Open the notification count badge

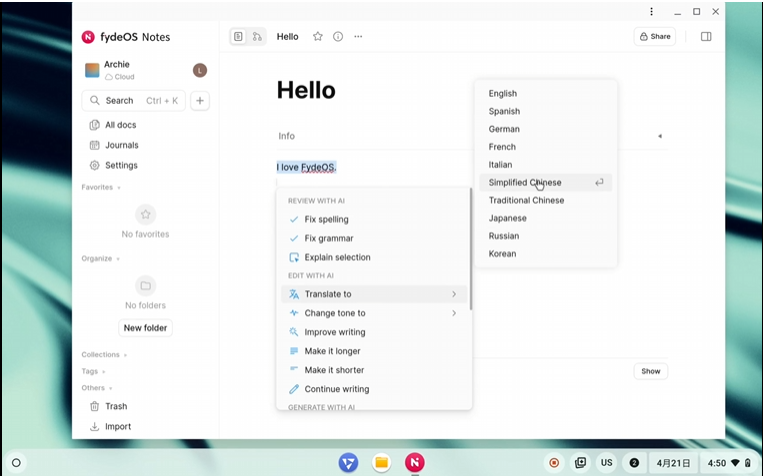(634, 463)
